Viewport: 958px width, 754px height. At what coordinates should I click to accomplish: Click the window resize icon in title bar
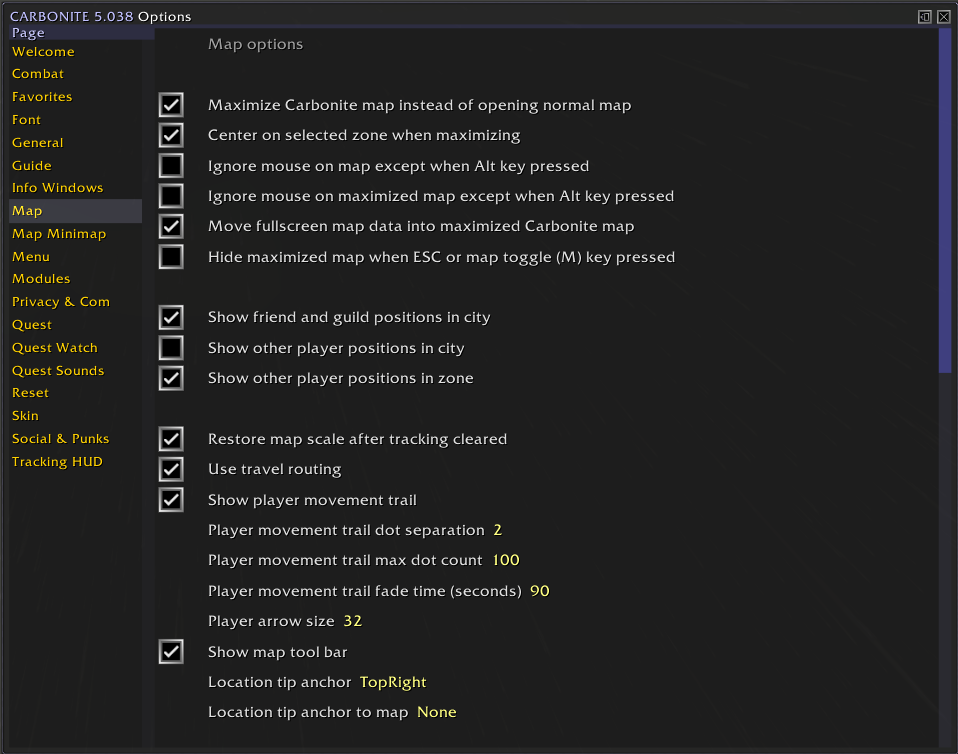(925, 16)
